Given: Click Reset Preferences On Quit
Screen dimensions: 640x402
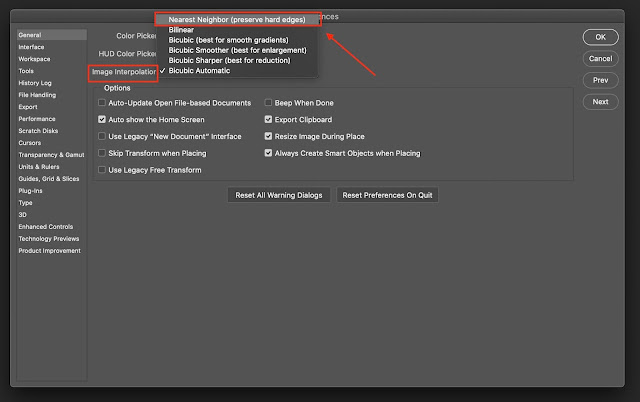Looking at the screenshot, I should [x=387, y=195].
